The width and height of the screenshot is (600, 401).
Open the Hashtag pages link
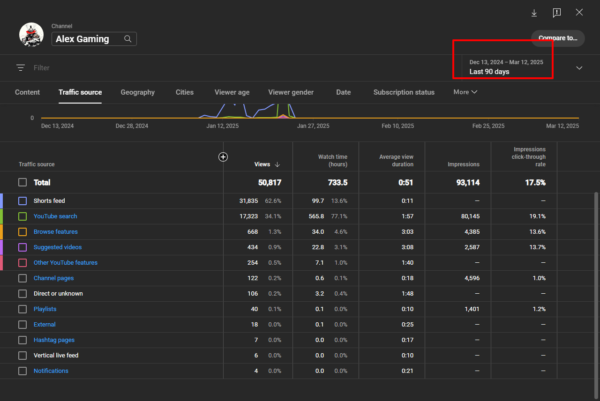tap(54, 340)
